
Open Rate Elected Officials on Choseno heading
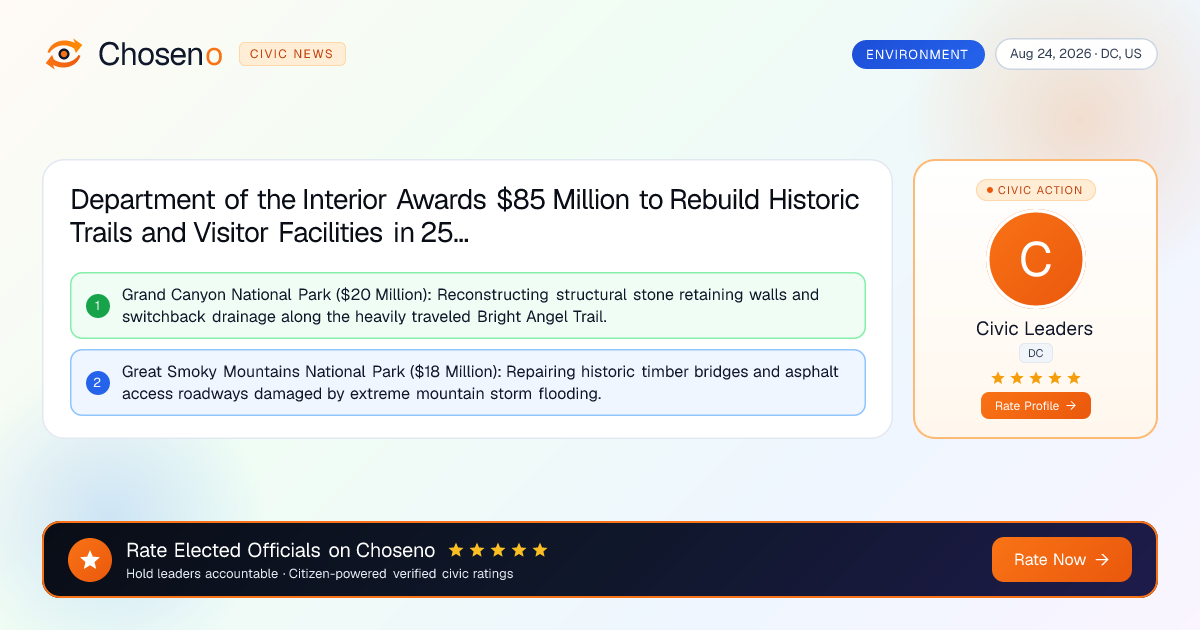[281, 550]
